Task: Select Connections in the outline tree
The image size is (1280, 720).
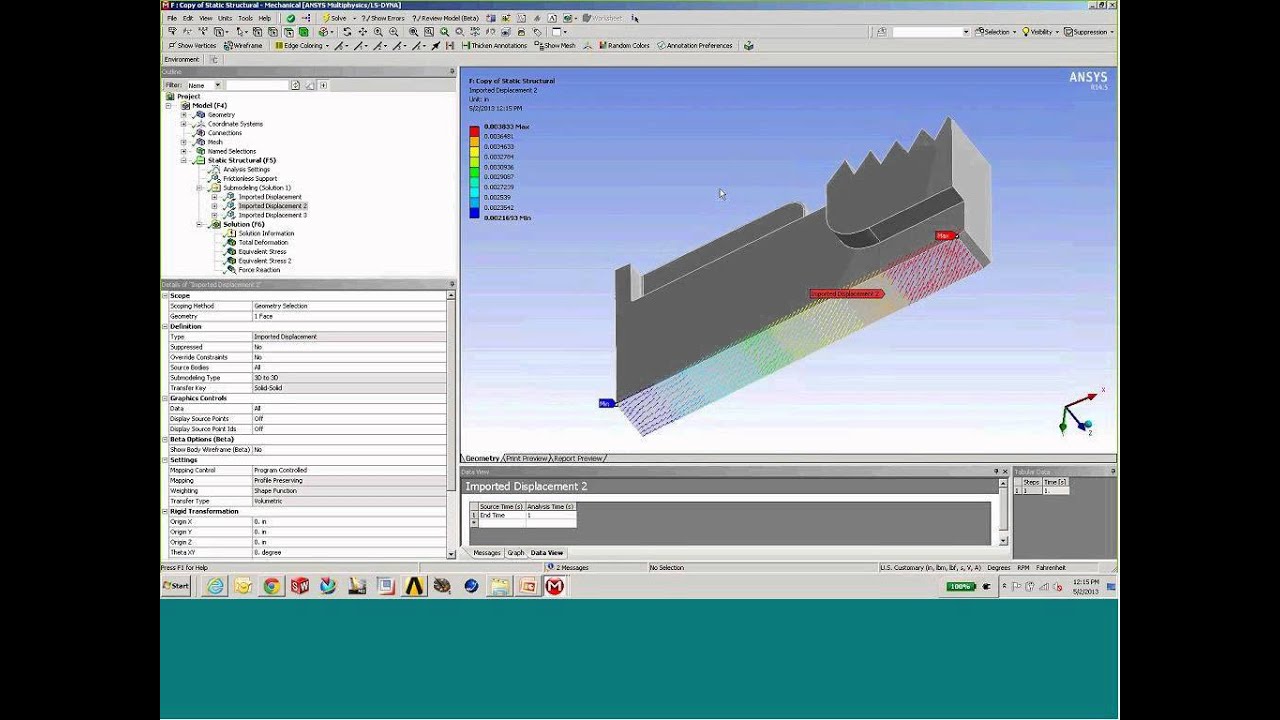Action: pyautogui.click(x=224, y=133)
